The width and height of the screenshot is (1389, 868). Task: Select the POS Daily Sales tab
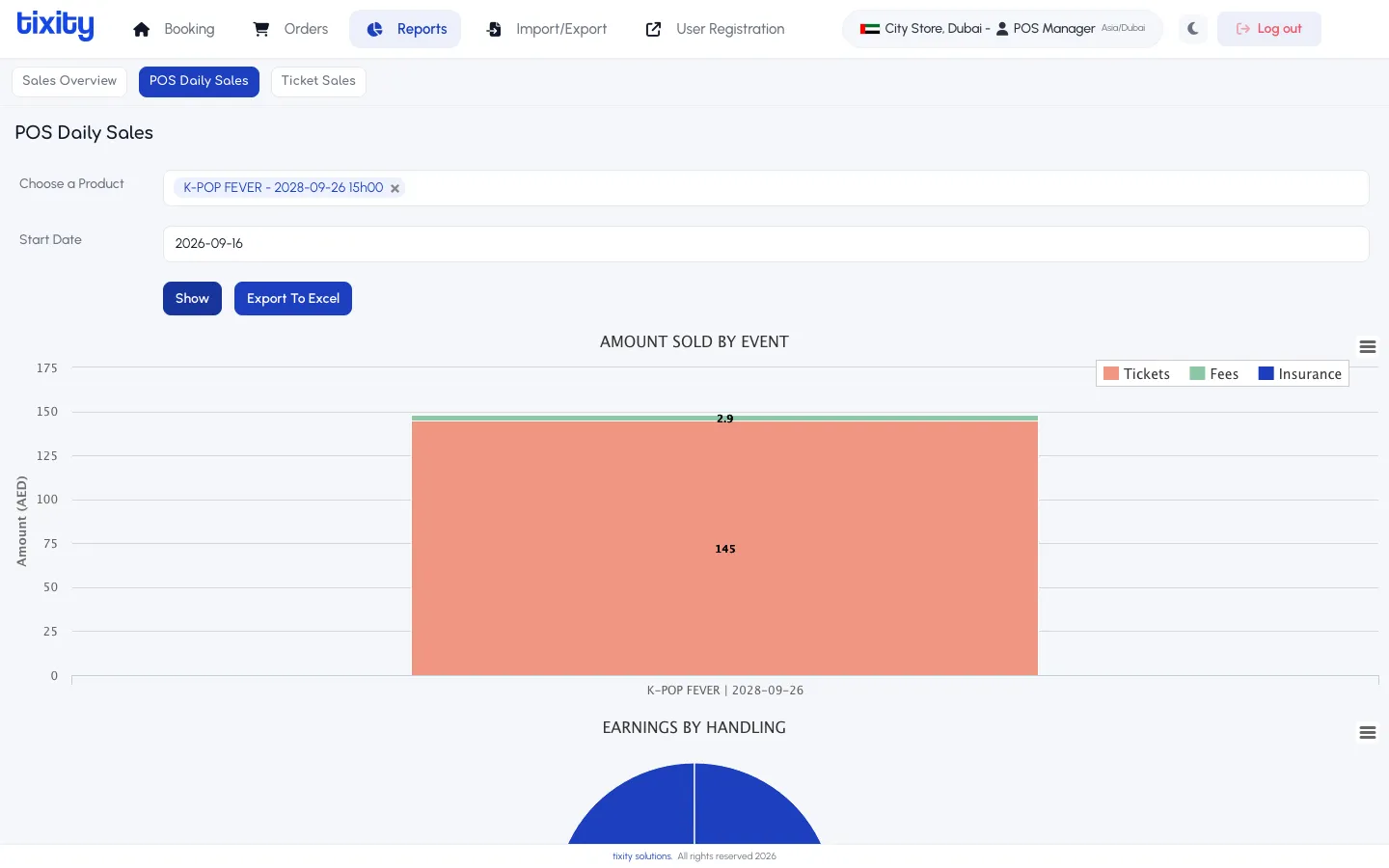click(199, 81)
